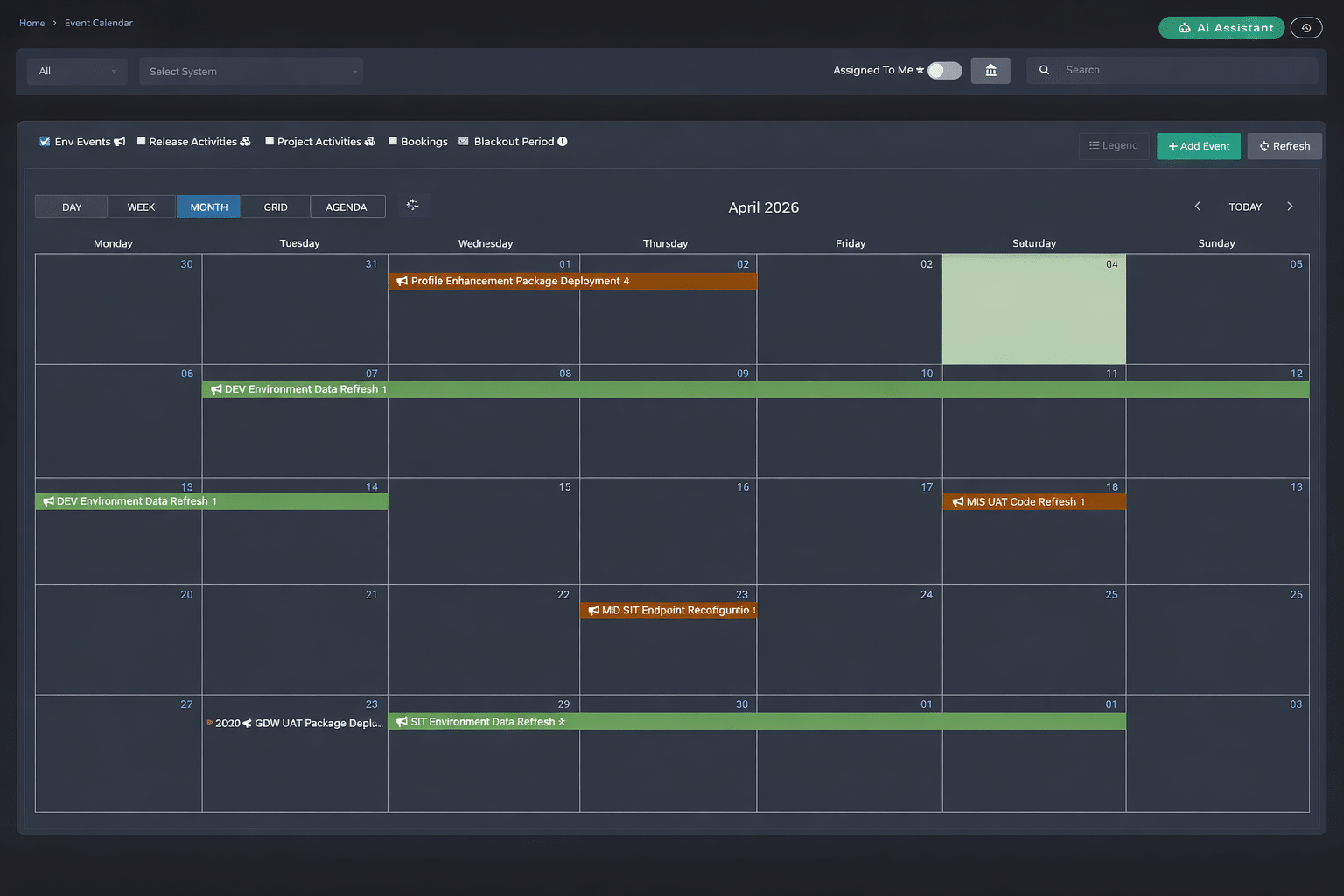Click the MIS UAT Code Refresh event bar
This screenshot has width=1344, height=896.
pos(1033,501)
